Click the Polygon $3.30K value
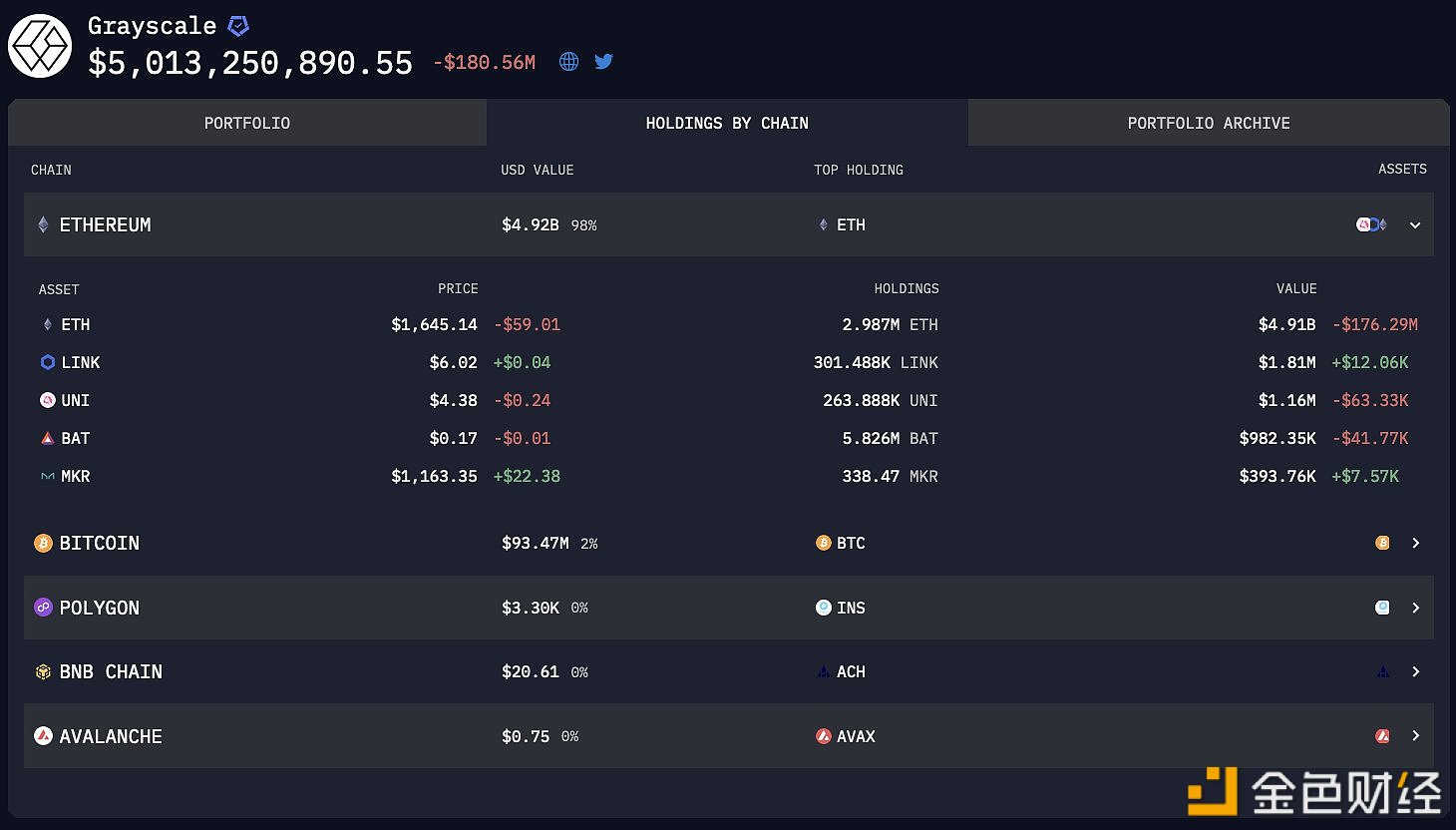 [531, 608]
